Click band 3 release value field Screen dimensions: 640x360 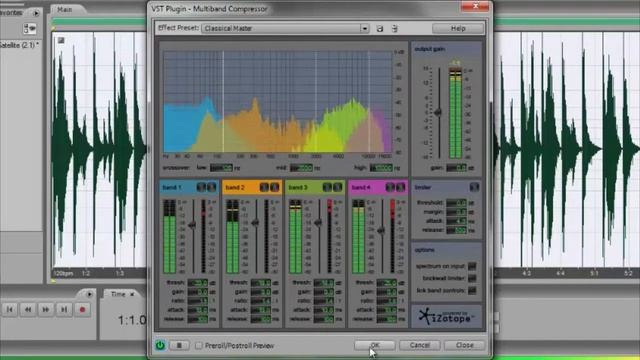point(324,319)
